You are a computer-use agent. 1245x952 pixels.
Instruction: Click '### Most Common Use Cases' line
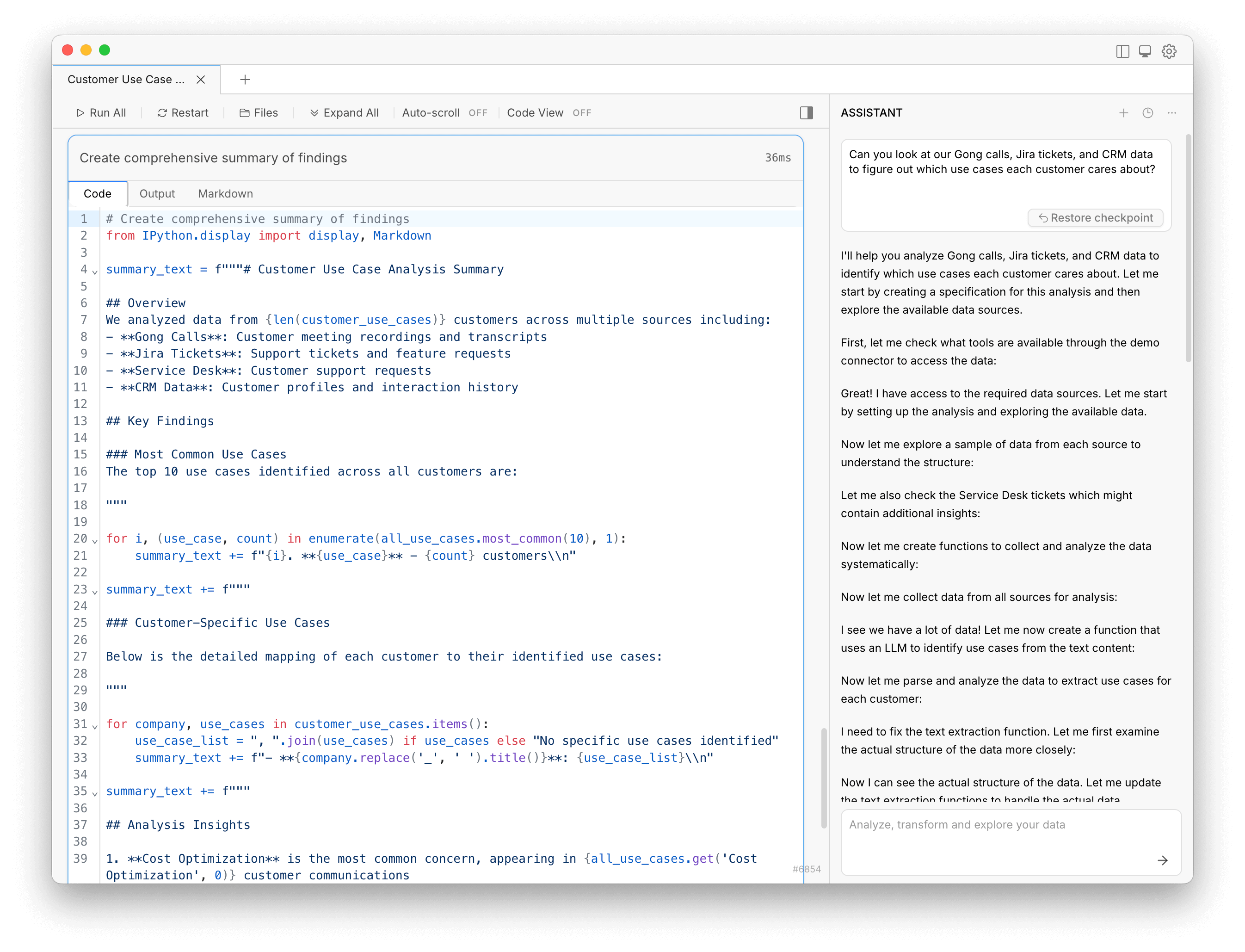pos(196,454)
